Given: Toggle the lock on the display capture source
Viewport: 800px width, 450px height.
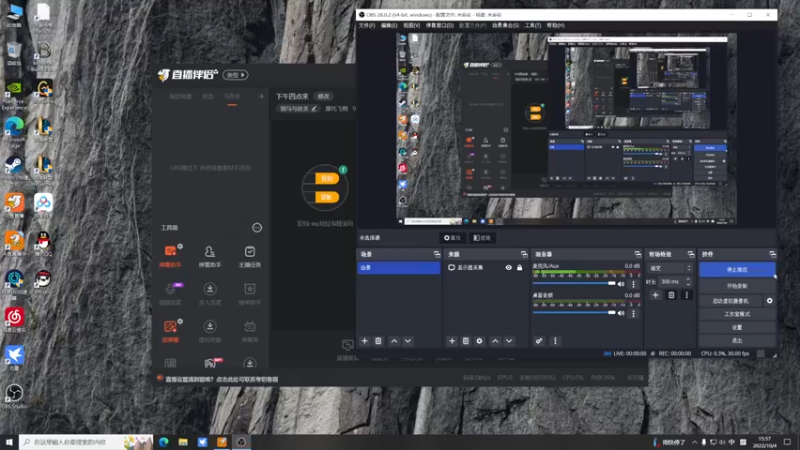Looking at the screenshot, I should click(519, 267).
